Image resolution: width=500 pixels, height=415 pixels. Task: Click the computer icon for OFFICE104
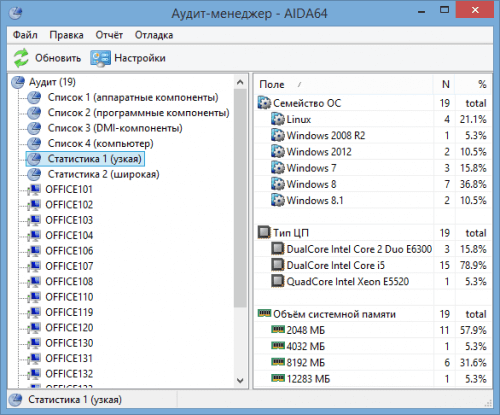(34, 236)
